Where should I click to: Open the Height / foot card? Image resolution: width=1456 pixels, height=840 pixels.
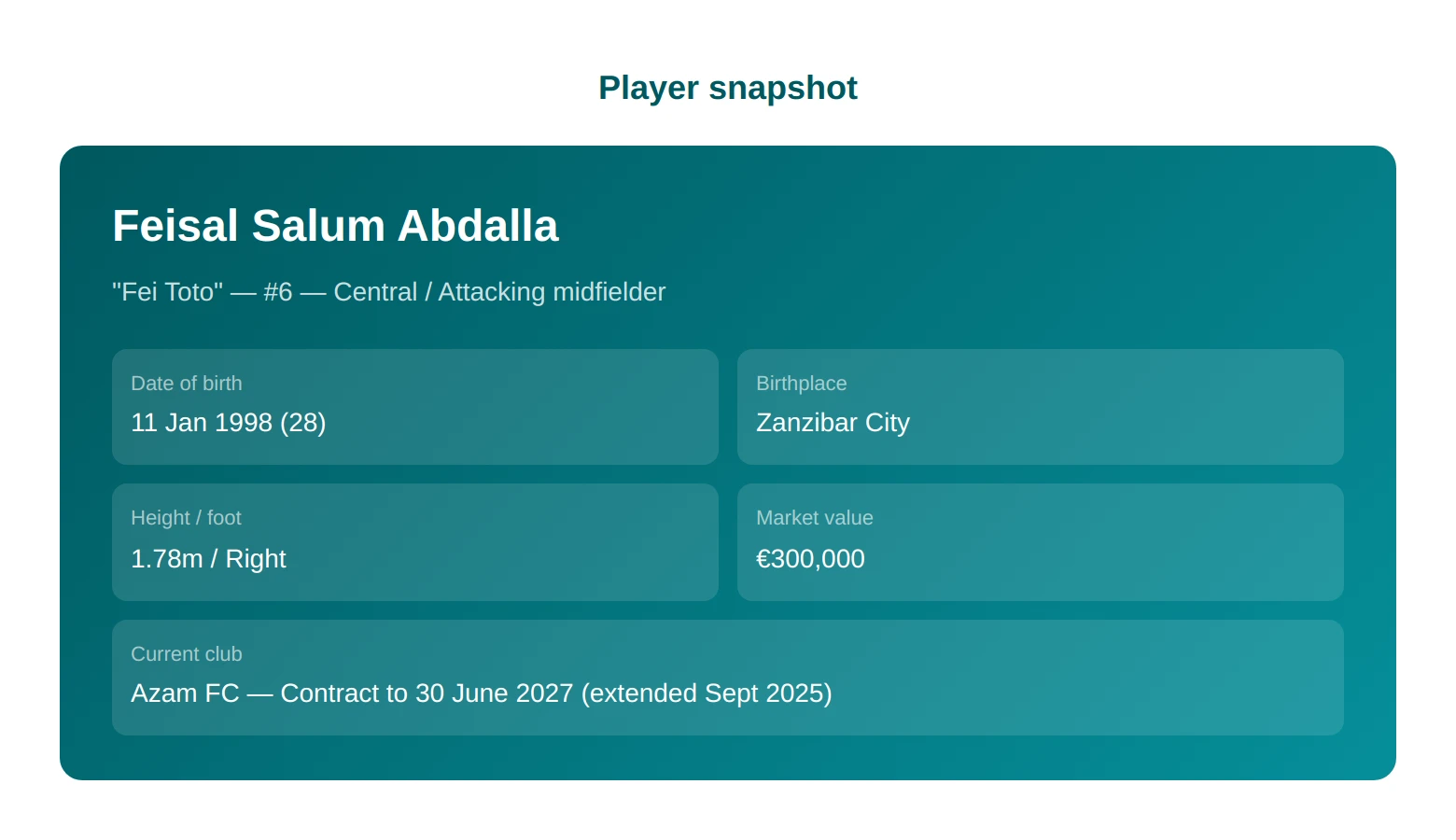[415, 542]
